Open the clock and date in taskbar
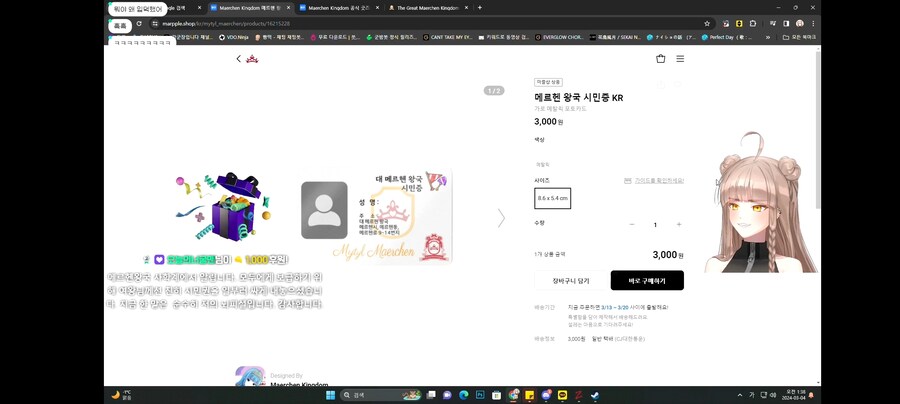Screen dimensions: 900x404 794,395
